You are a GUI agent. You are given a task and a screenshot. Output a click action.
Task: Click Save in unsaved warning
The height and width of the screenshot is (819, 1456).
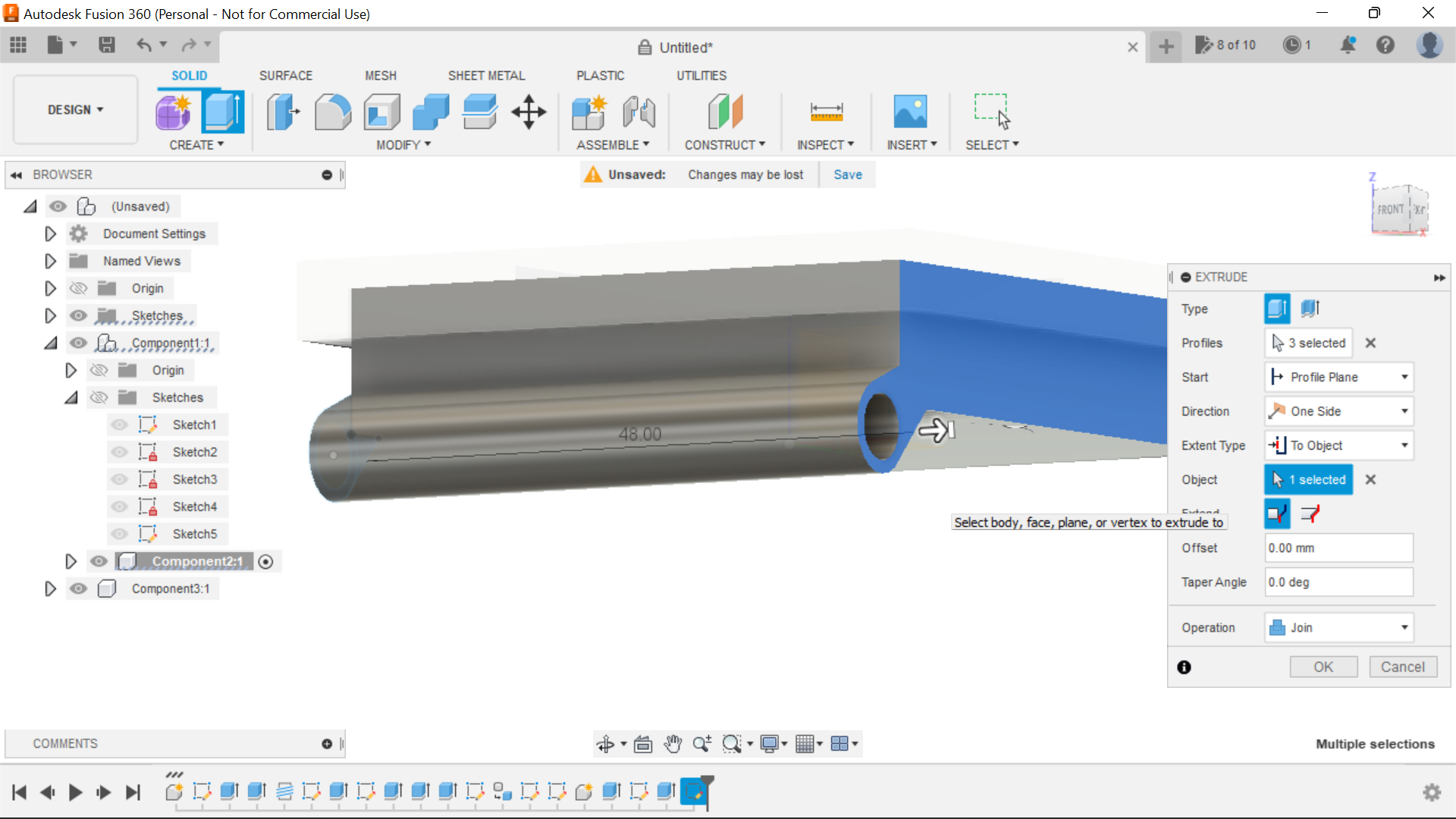point(848,174)
